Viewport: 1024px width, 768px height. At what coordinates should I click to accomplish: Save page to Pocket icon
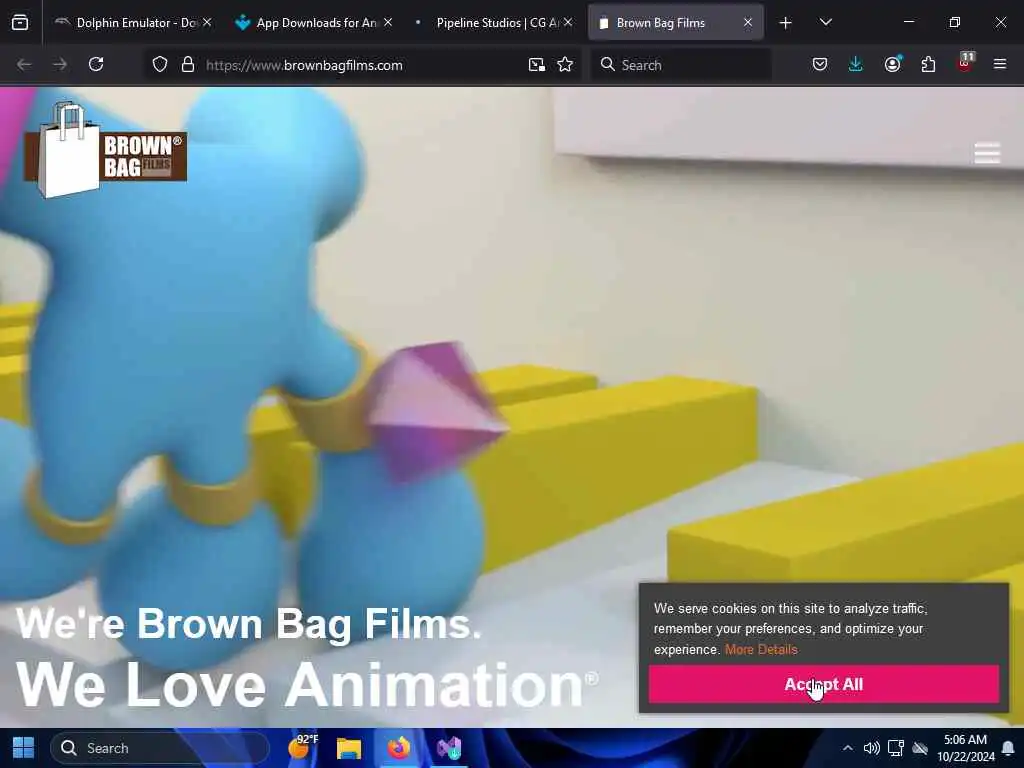click(x=820, y=64)
